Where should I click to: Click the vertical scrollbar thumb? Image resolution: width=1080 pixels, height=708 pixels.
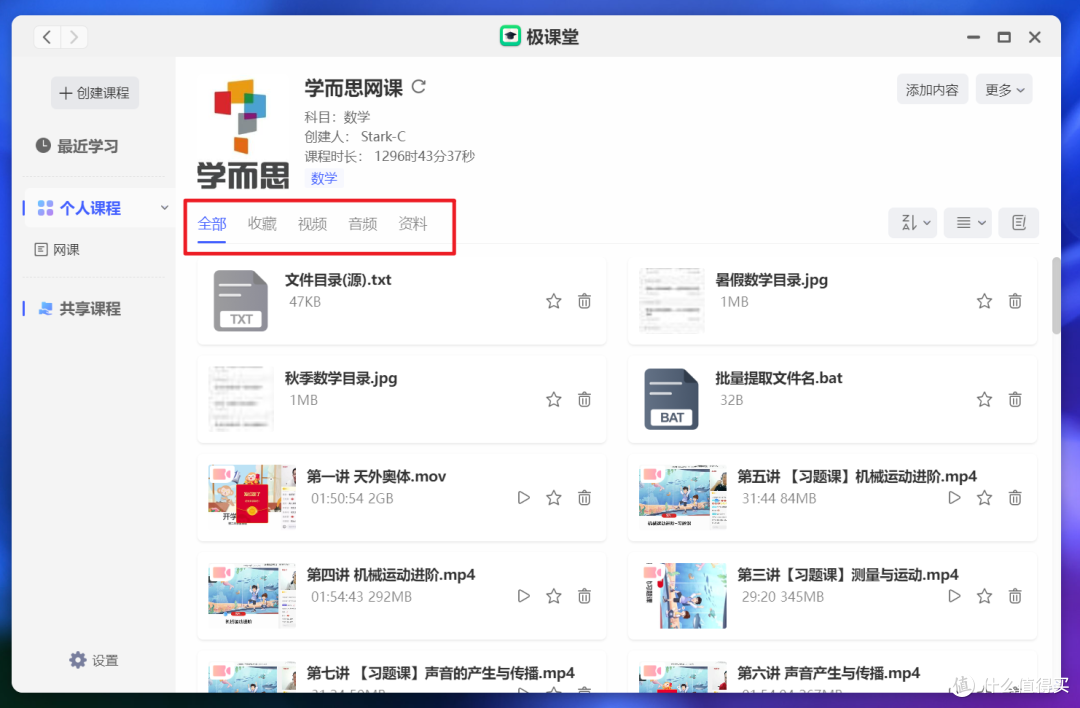pyautogui.click(x=1056, y=296)
